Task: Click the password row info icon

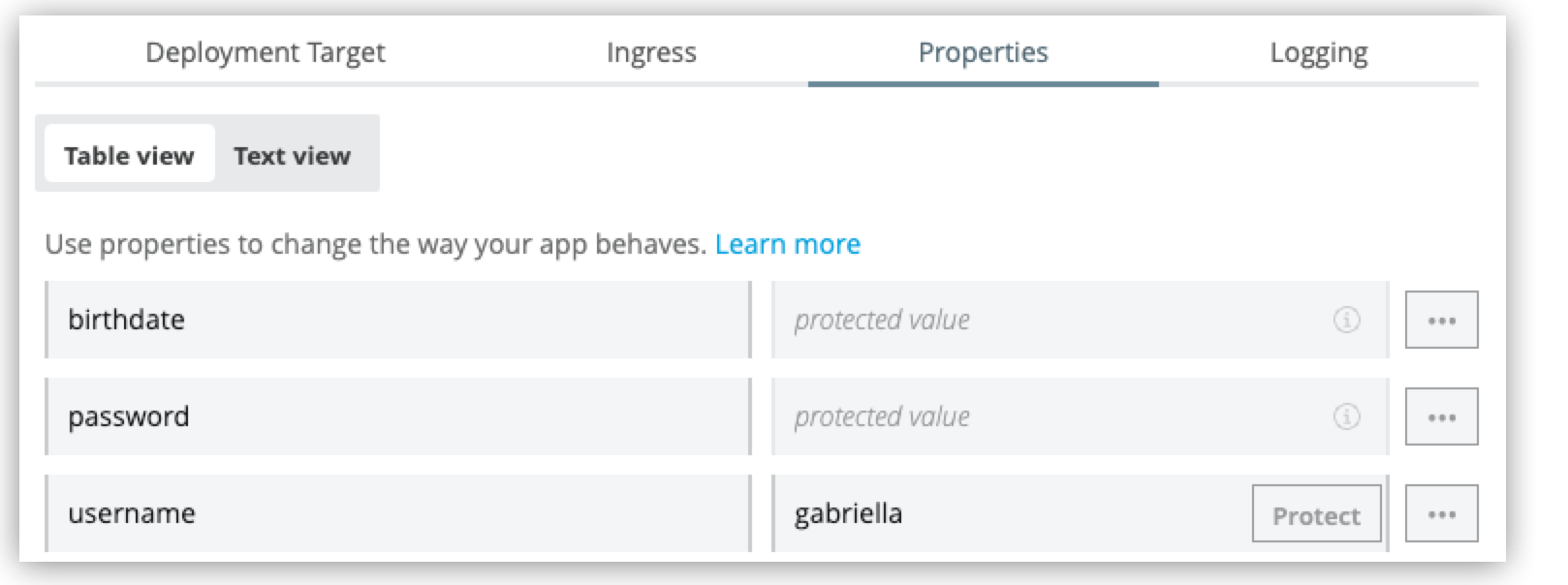Action: pos(1347,416)
